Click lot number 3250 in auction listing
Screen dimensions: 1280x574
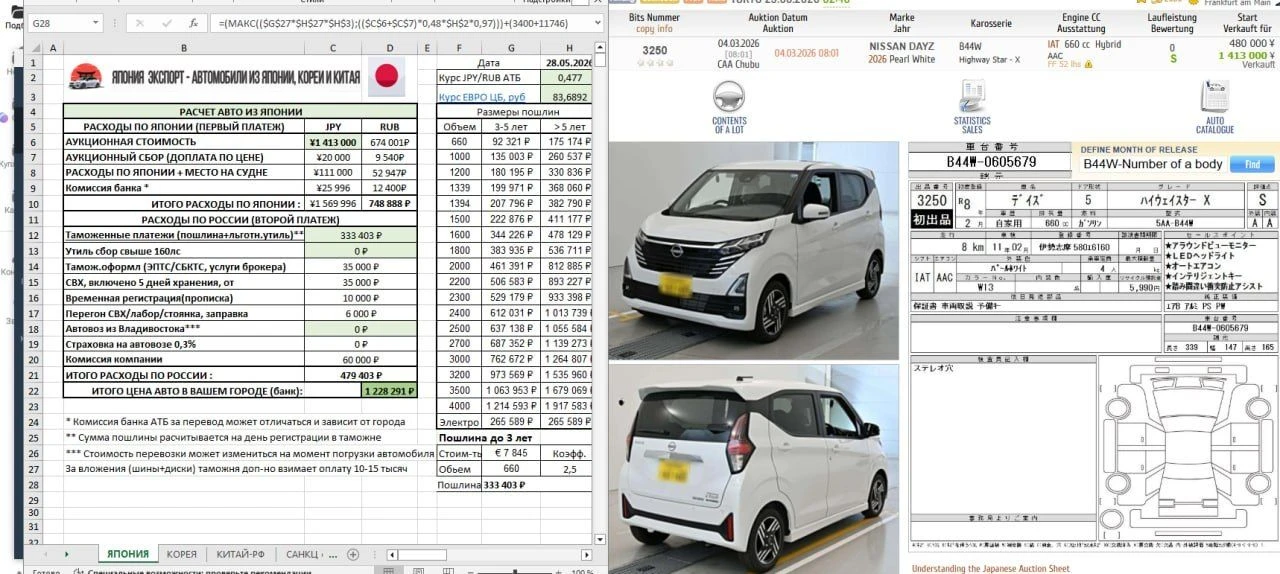click(654, 50)
